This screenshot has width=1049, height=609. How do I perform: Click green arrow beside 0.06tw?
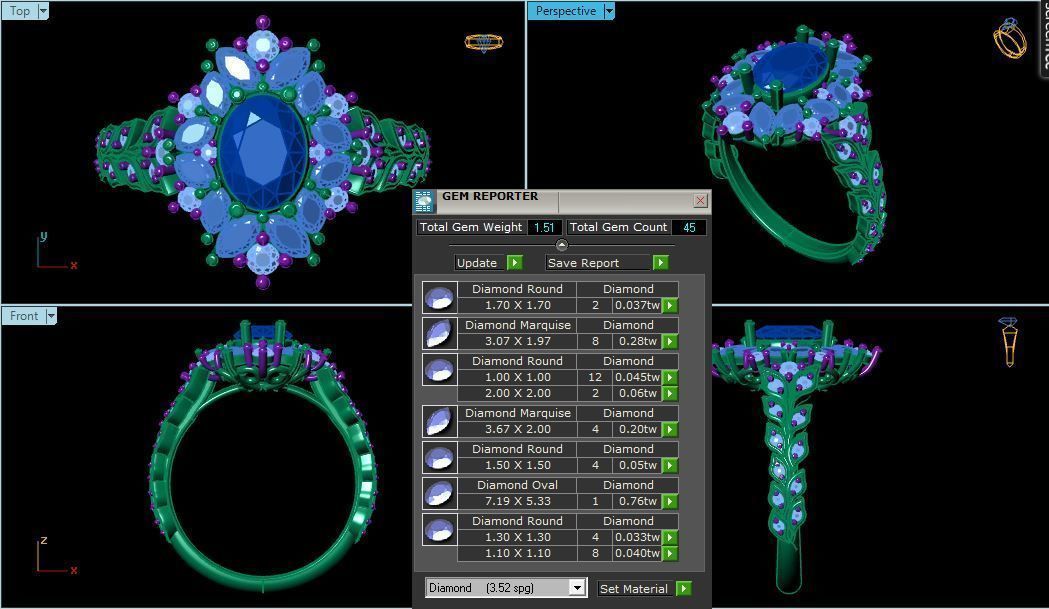pyautogui.click(x=670, y=394)
